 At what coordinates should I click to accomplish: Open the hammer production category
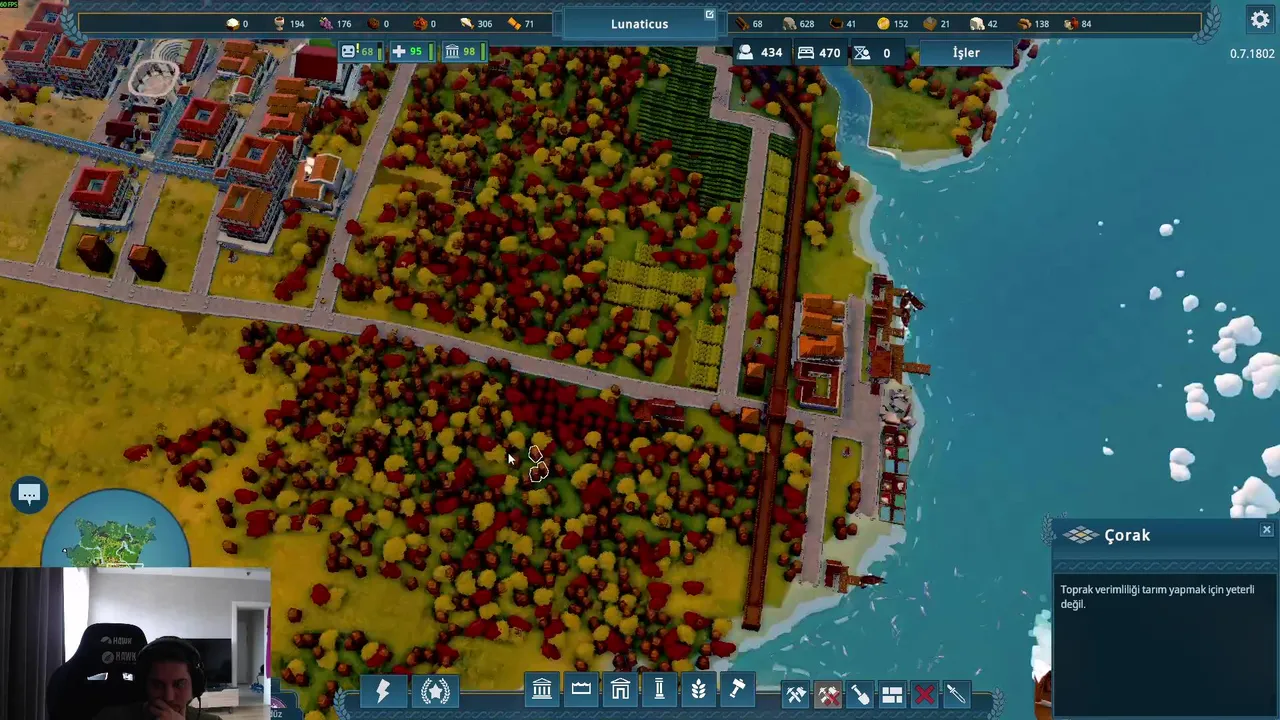pos(737,689)
